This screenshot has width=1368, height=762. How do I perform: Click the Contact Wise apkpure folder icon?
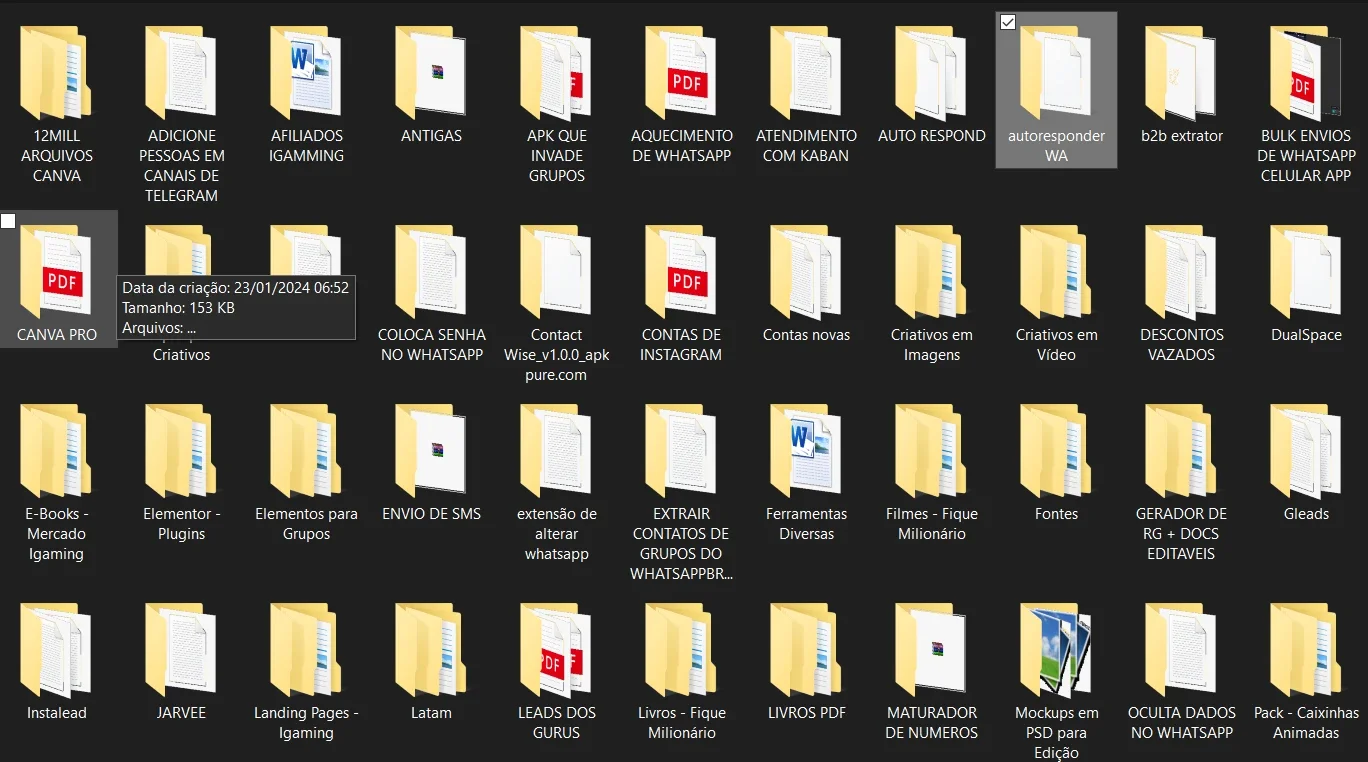(556, 272)
